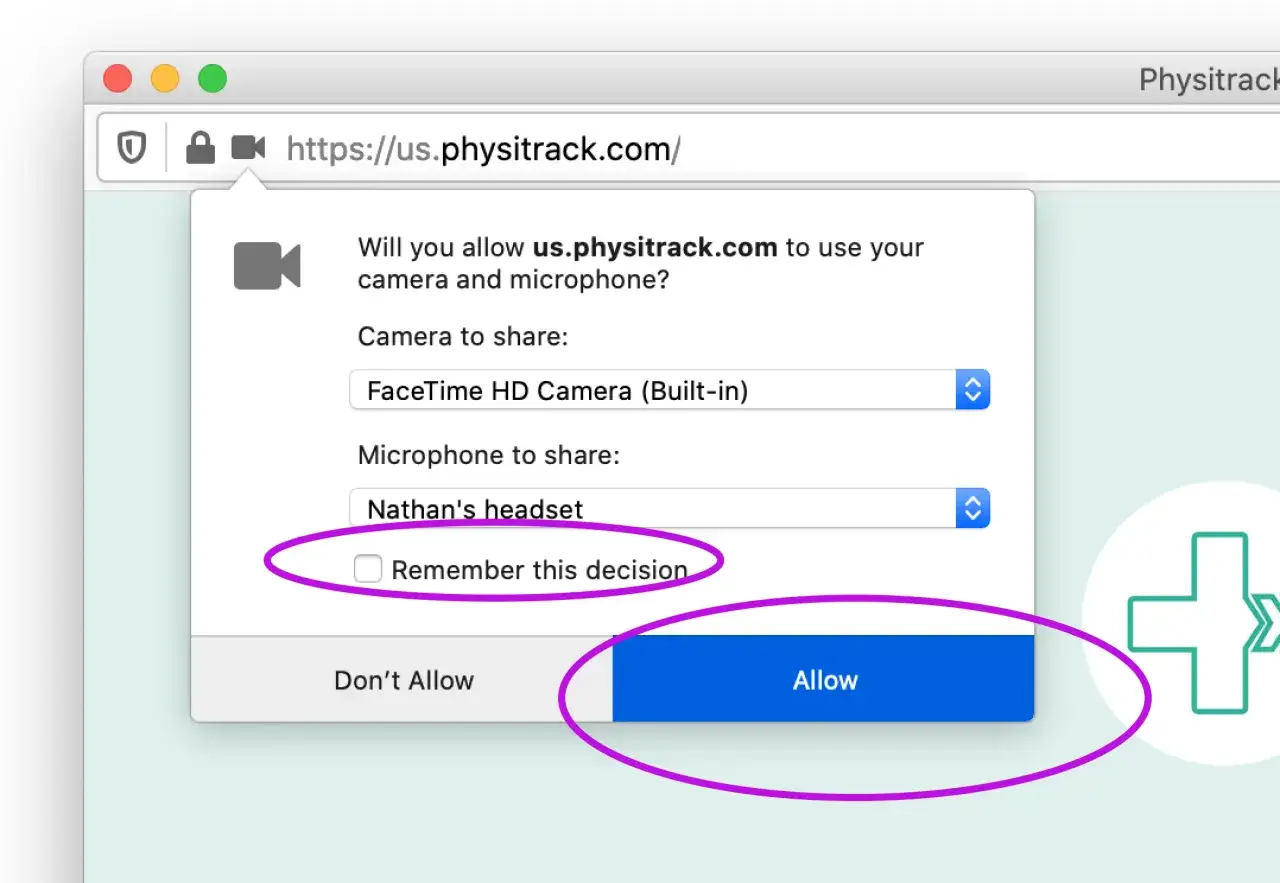Image resolution: width=1280 pixels, height=883 pixels.
Task: Click the permission question text about us.physitrack.com
Action: pos(641,263)
